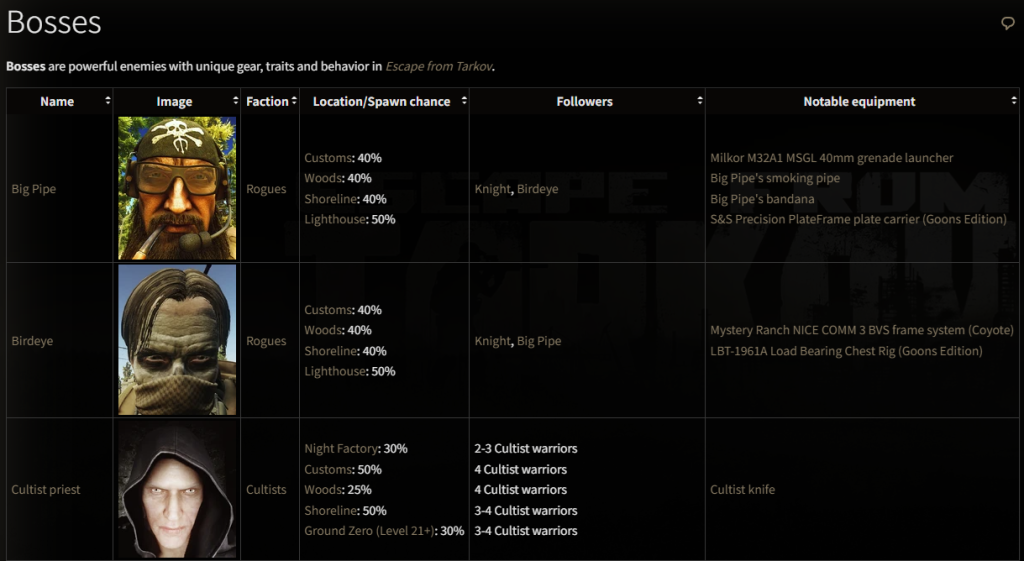Screen dimensions: 1024x561
Task: Open Rogues faction link in Big Pipe row
Action: pos(266,189)
